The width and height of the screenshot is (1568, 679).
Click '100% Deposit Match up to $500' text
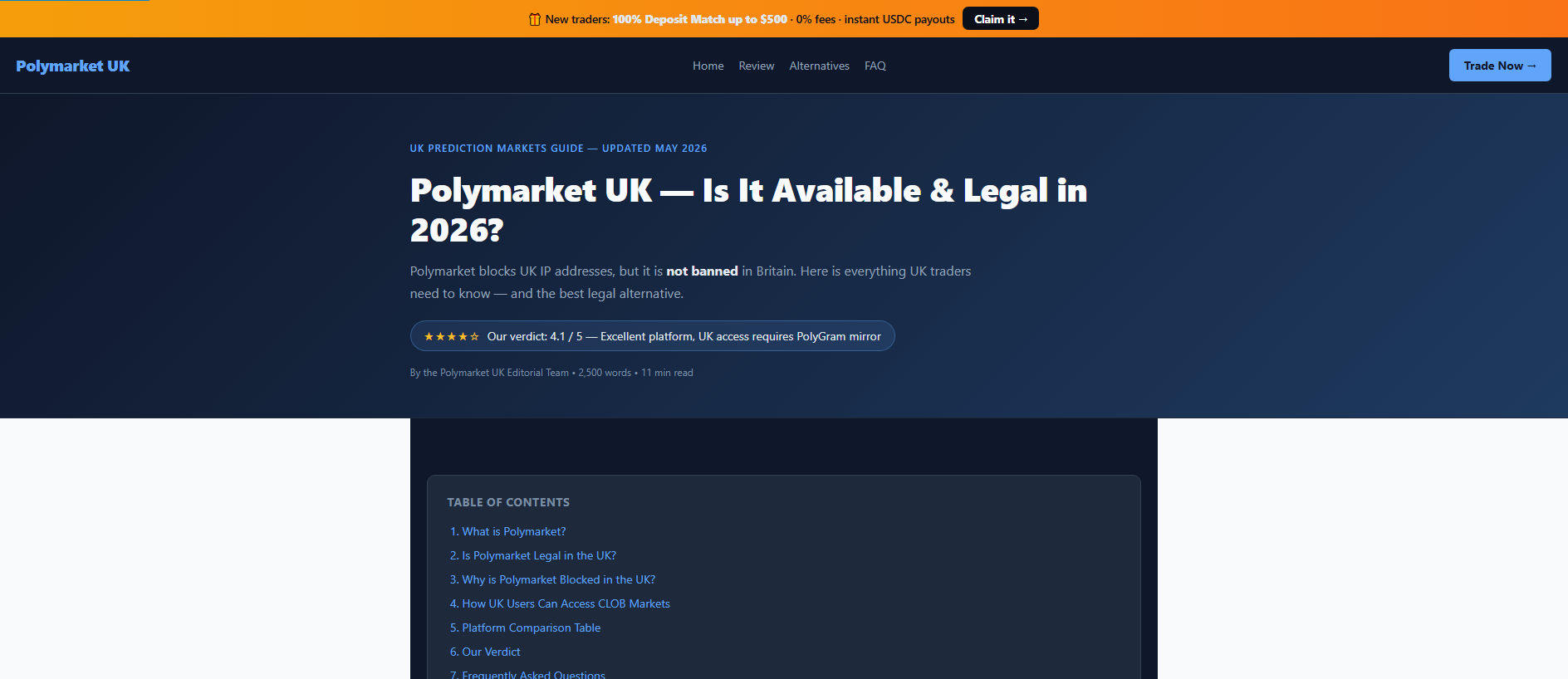(699, 19)
